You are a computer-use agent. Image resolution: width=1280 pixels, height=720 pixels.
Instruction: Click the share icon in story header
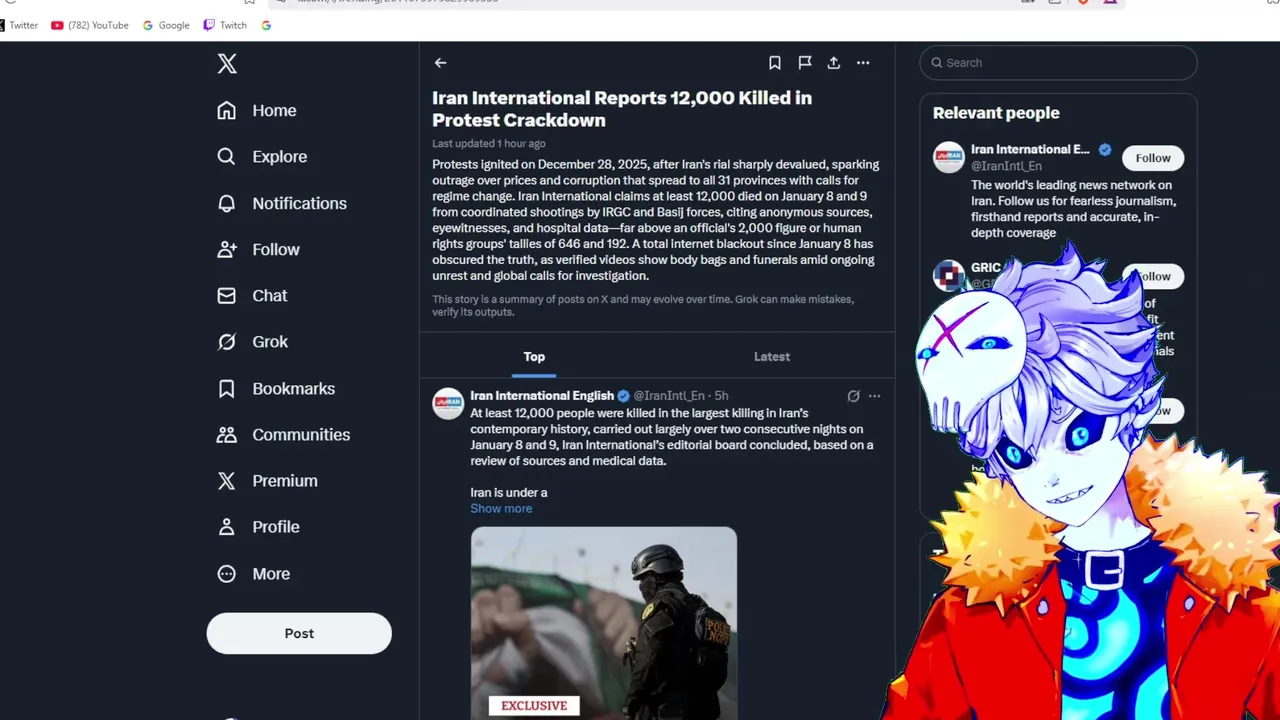[833, 62]
